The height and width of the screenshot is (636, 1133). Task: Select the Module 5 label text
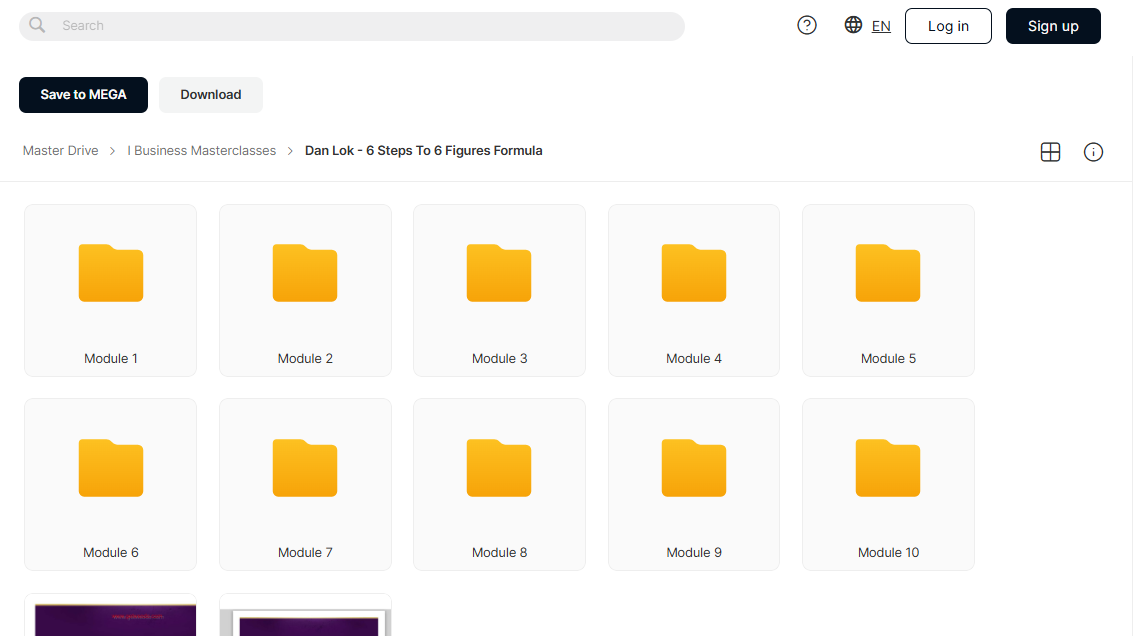point(888,358)
